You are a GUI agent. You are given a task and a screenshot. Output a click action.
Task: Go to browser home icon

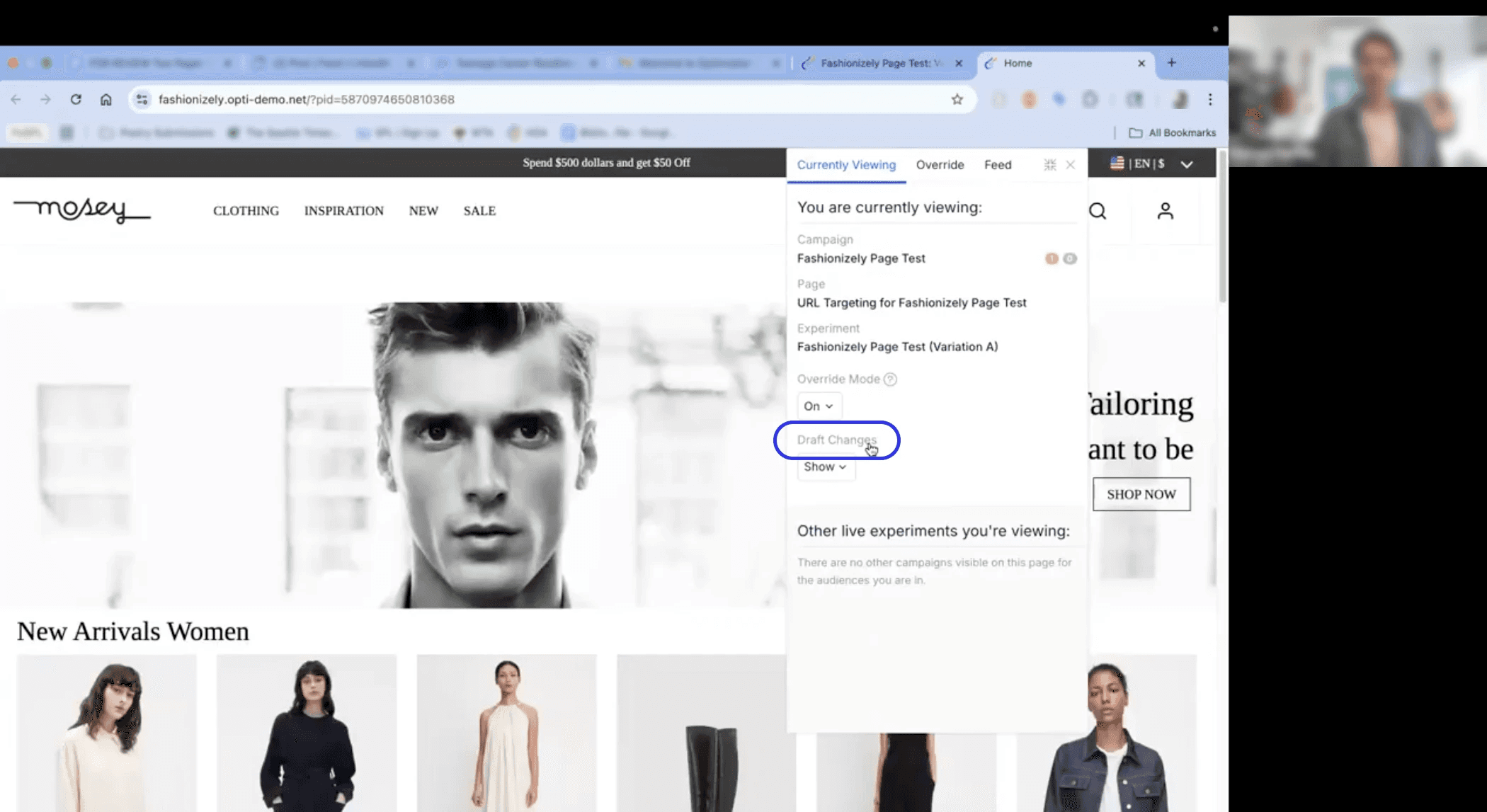tap(106, 100)
